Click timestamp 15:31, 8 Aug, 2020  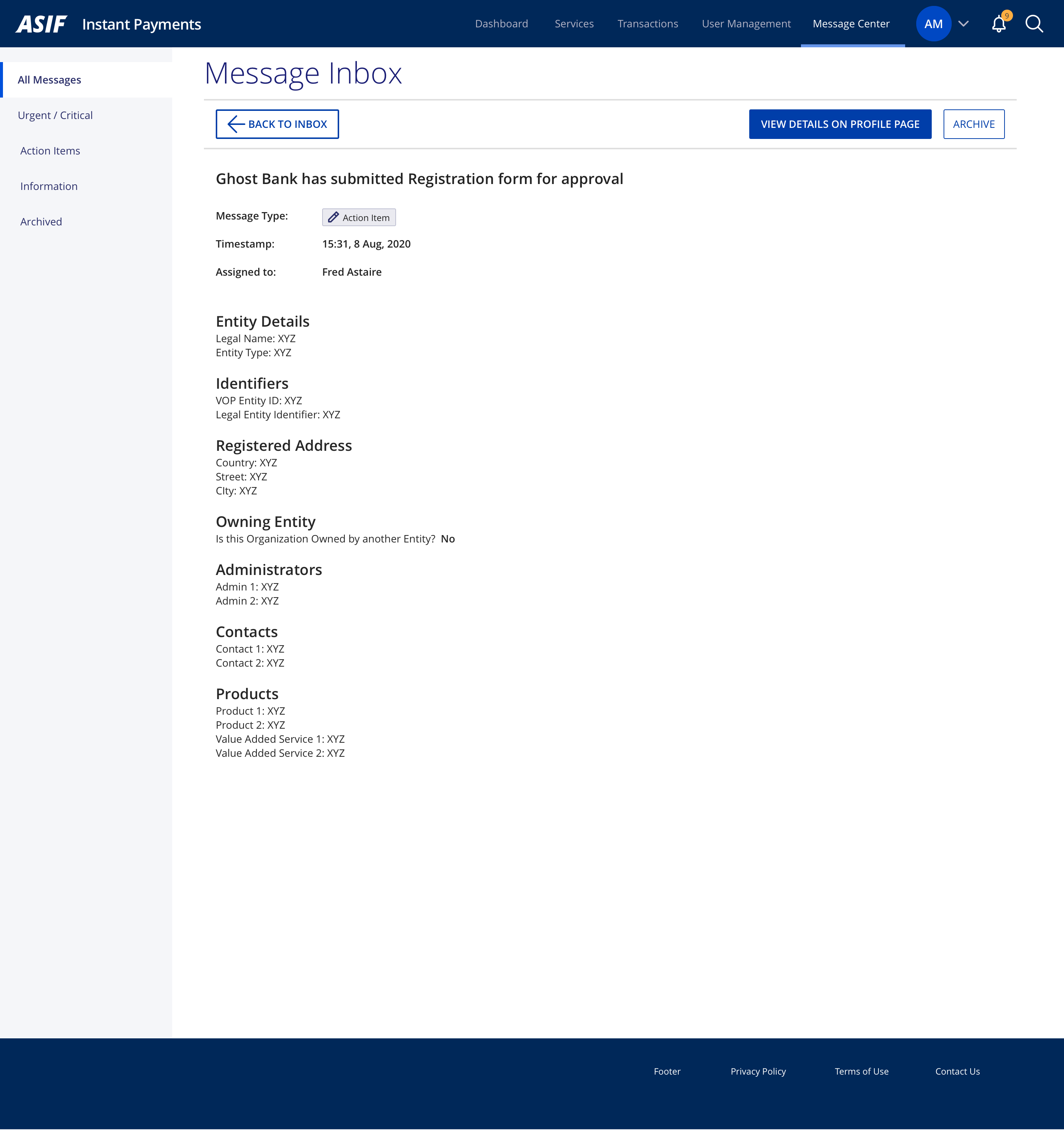(x=366, y=244)
